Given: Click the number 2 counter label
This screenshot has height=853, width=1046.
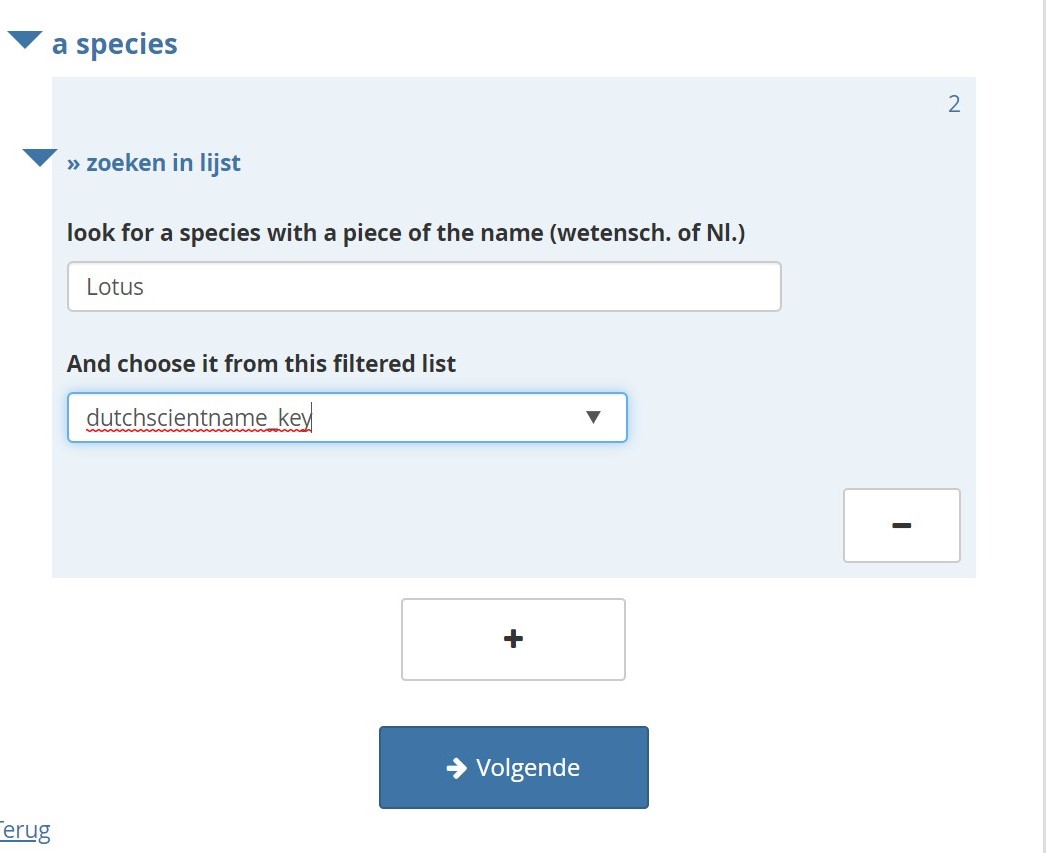Looking at the screenshot, I should pyautogui.click(x=953, y=103).
